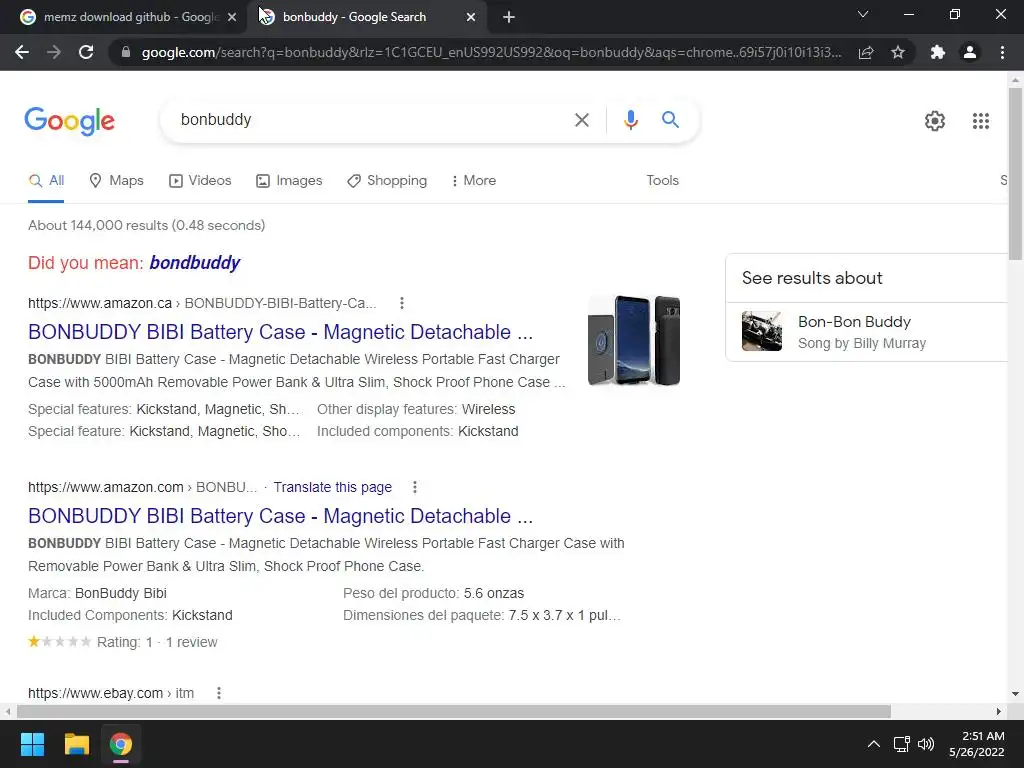Viewport: 1024px width, 768px height.
Task: Open options dots for the amazon.ca result
Action: click(x=402, y=303)
